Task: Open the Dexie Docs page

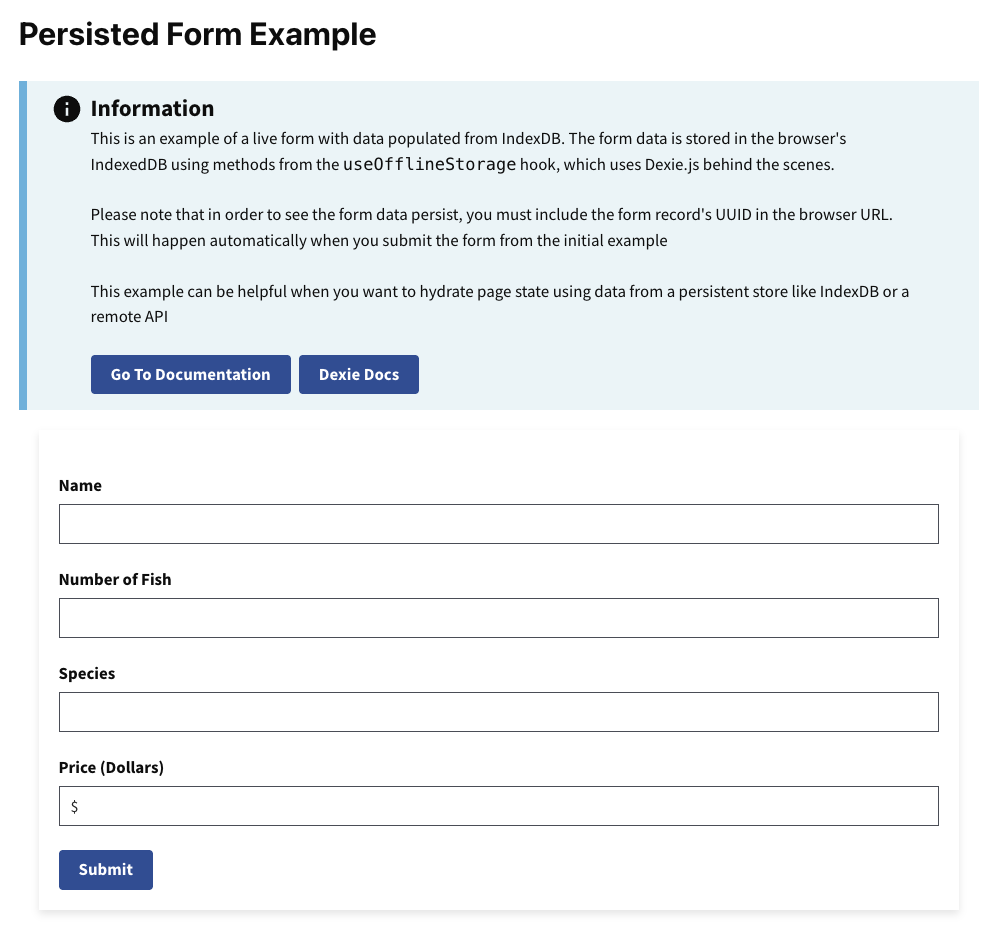Action: point(358,374)
